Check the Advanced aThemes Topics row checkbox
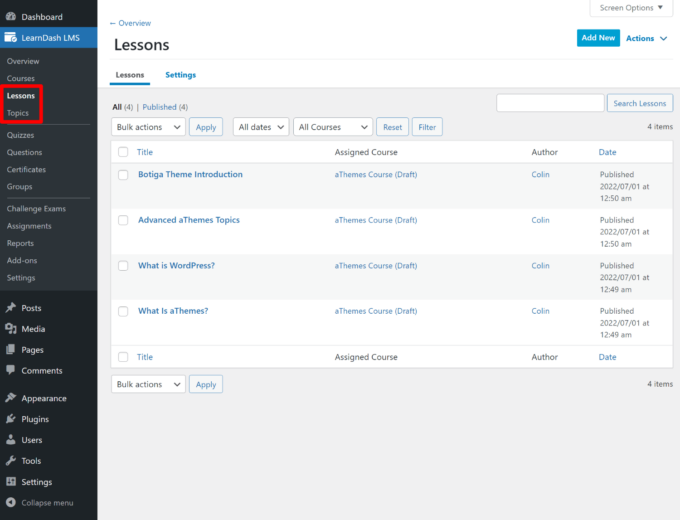 (123, 220)
